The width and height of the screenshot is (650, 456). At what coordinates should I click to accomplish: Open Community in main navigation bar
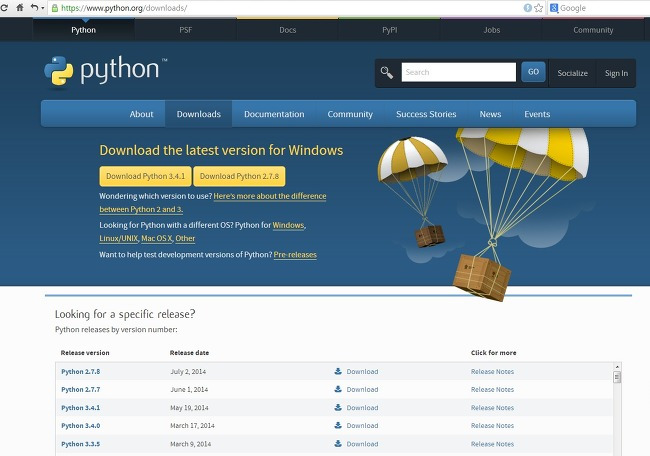pyautogui.click(x=350, y=114)
